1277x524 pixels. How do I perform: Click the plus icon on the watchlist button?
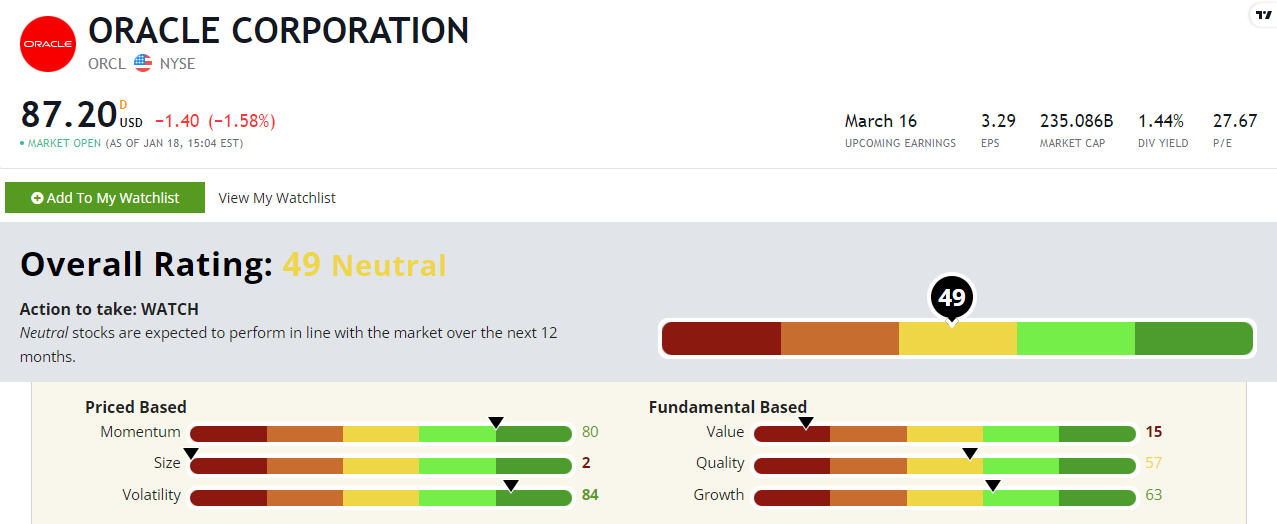click(x=37, y=198)
